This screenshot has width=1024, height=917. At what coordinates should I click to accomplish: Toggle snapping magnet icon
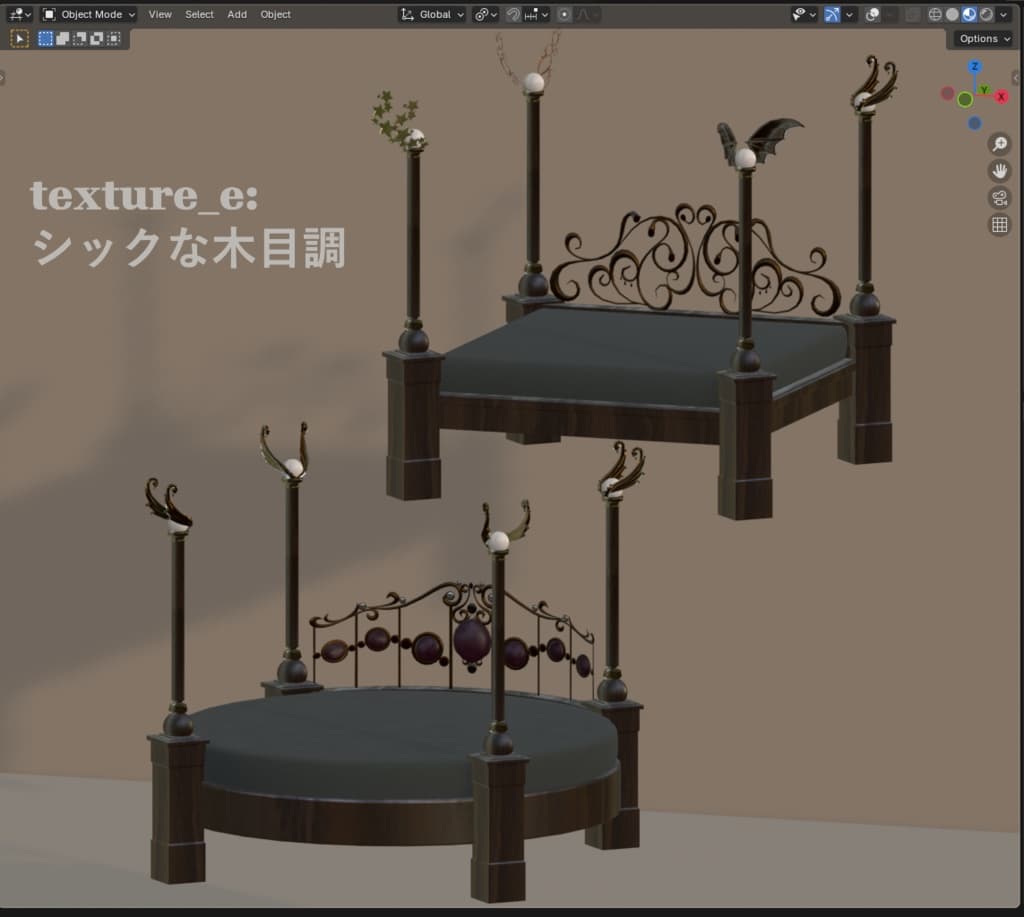pos(513,15)
